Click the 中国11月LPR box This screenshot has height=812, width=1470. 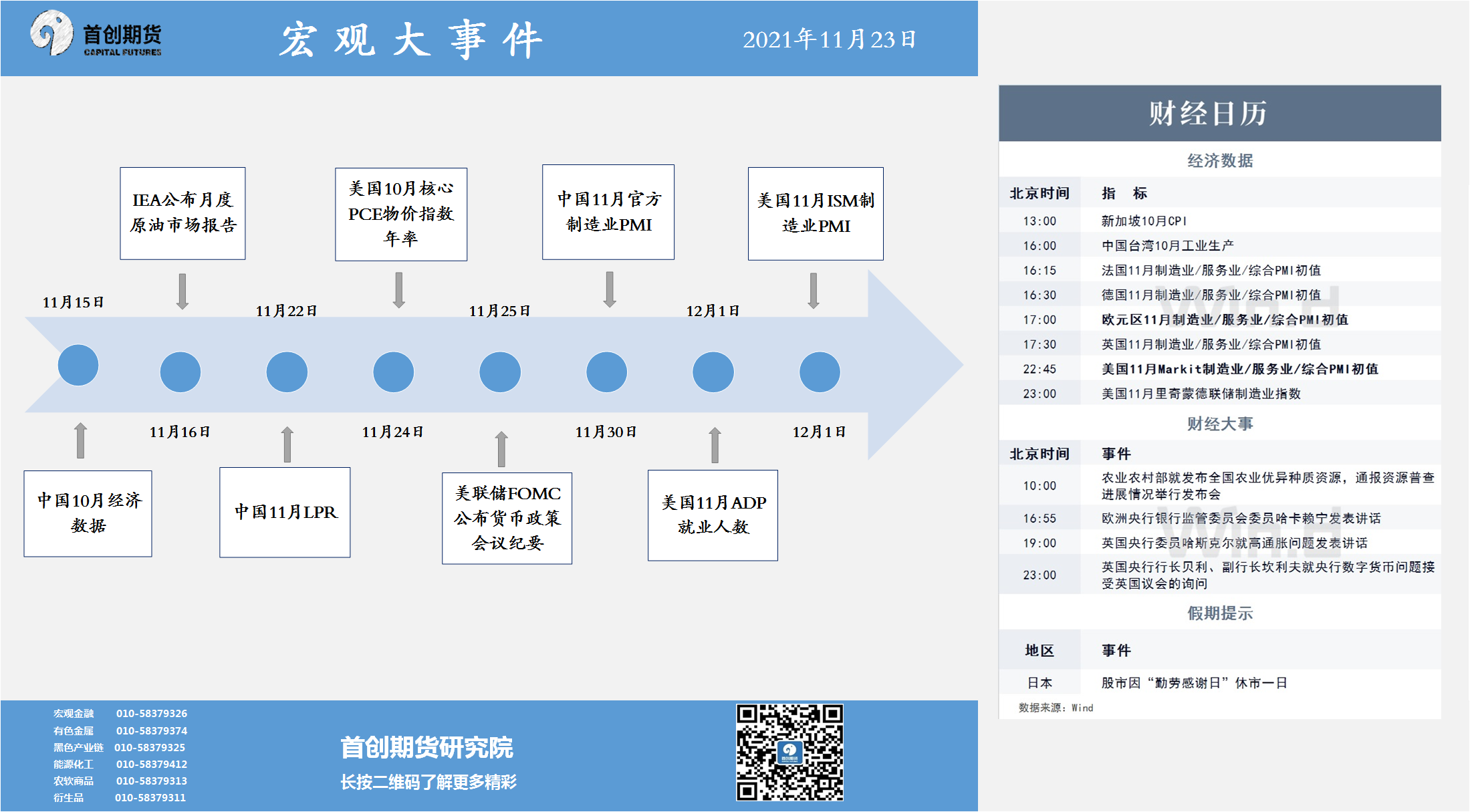(x=285, y=512)
